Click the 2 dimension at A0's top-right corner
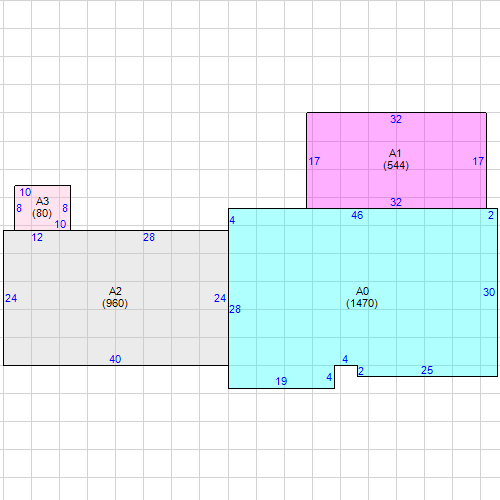Image resolution: width=500 pixels, height=500 pixels. 491,215
